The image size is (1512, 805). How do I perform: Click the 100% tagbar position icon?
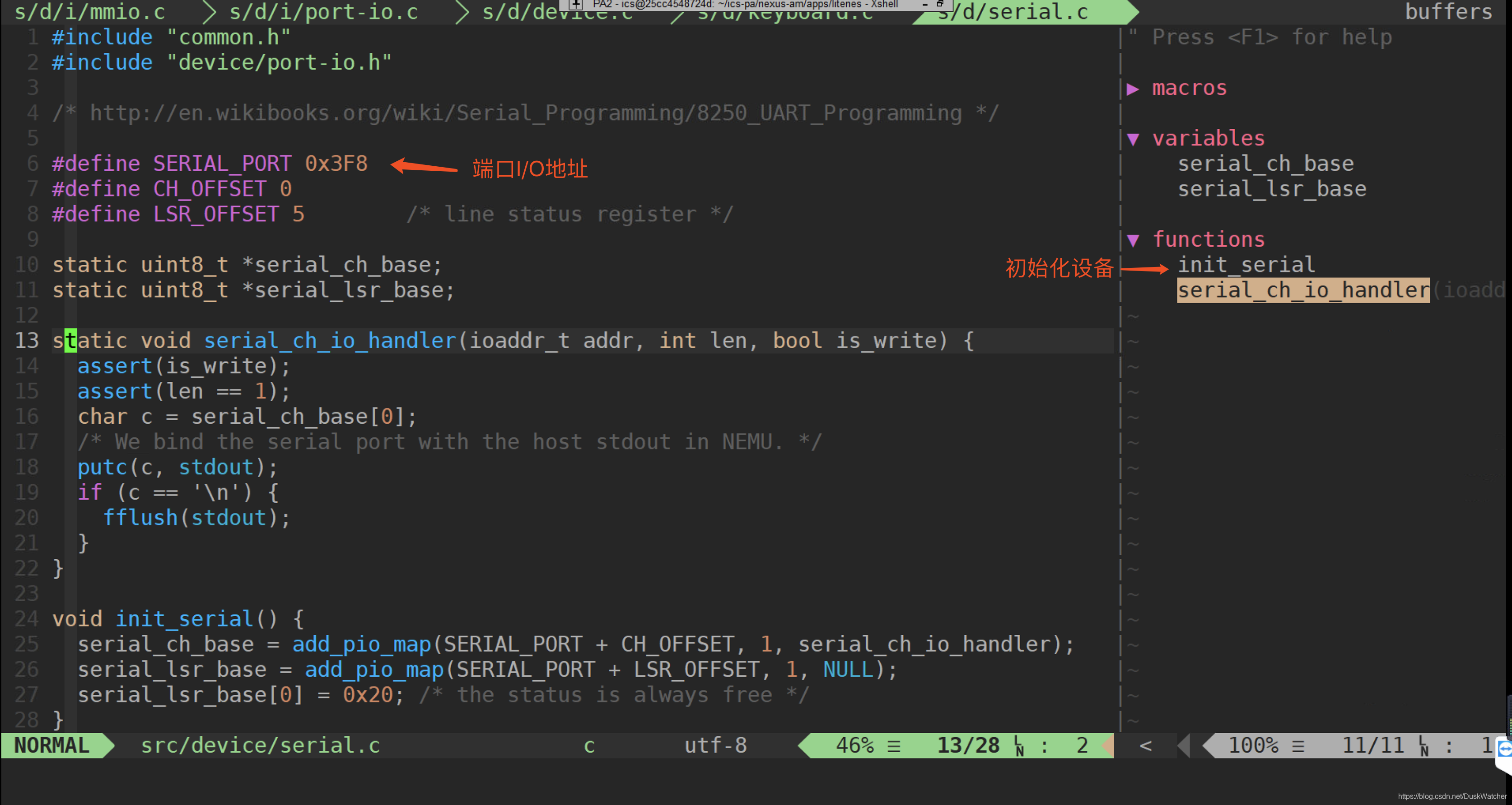pos(1298,746)
